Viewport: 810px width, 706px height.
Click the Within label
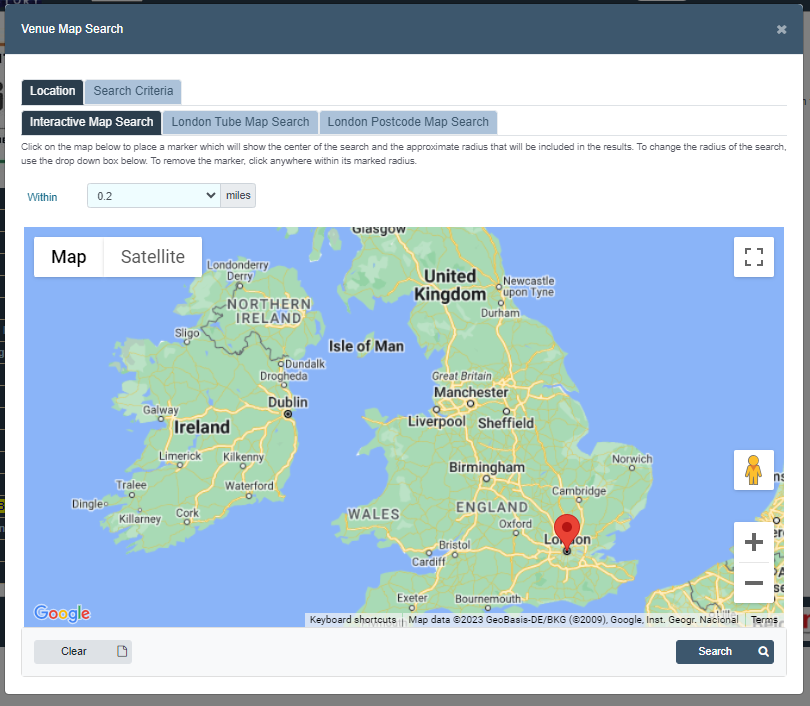[x=42, y=197]
